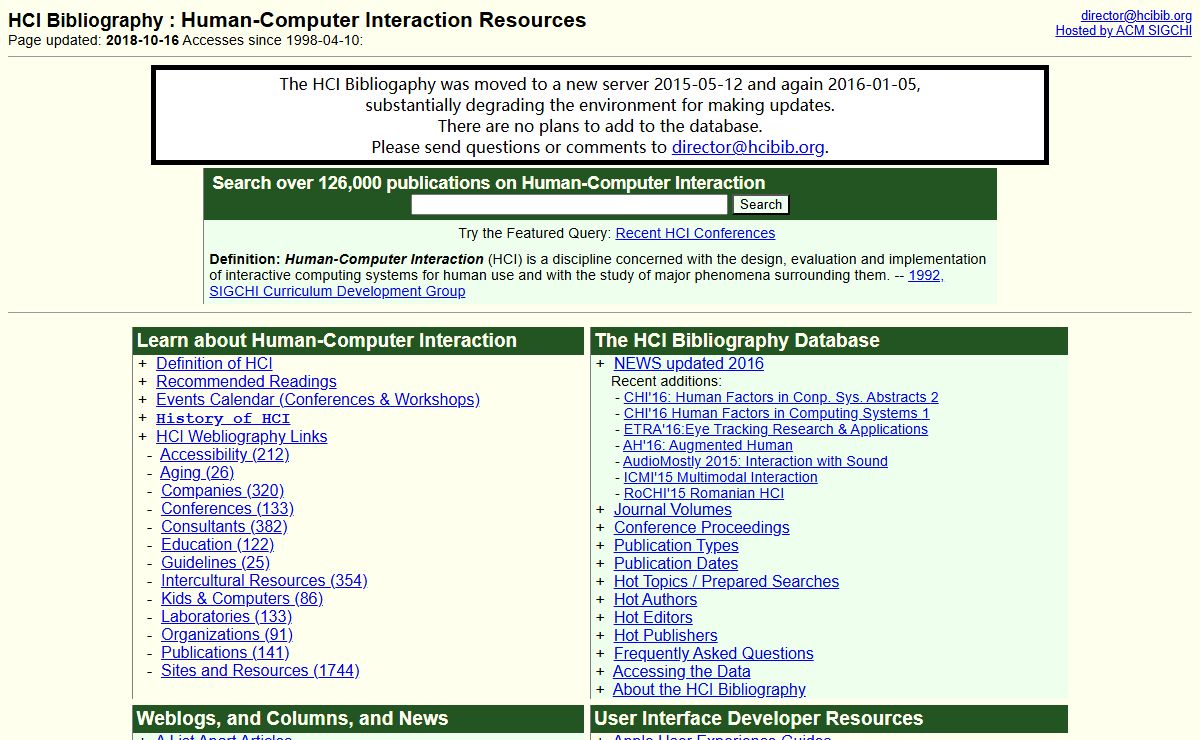1200x740 pixels.
Task: Open the Consultants (382) category
Action: coord(224,527)
